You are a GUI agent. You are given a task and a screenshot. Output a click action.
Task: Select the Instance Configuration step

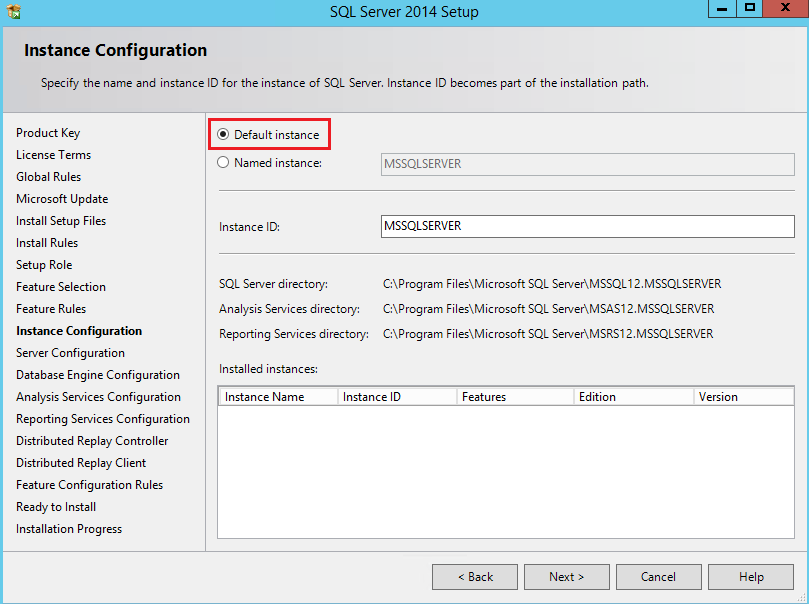tap(79, 331)
